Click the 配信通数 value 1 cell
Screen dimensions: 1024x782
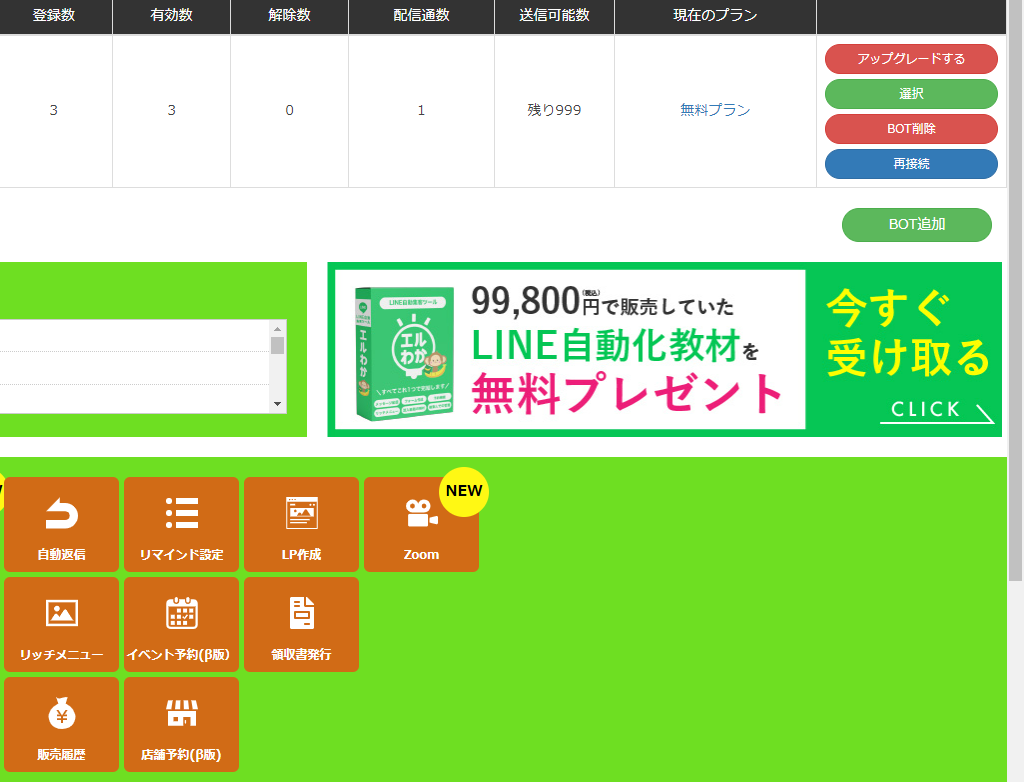pos(421,110)
